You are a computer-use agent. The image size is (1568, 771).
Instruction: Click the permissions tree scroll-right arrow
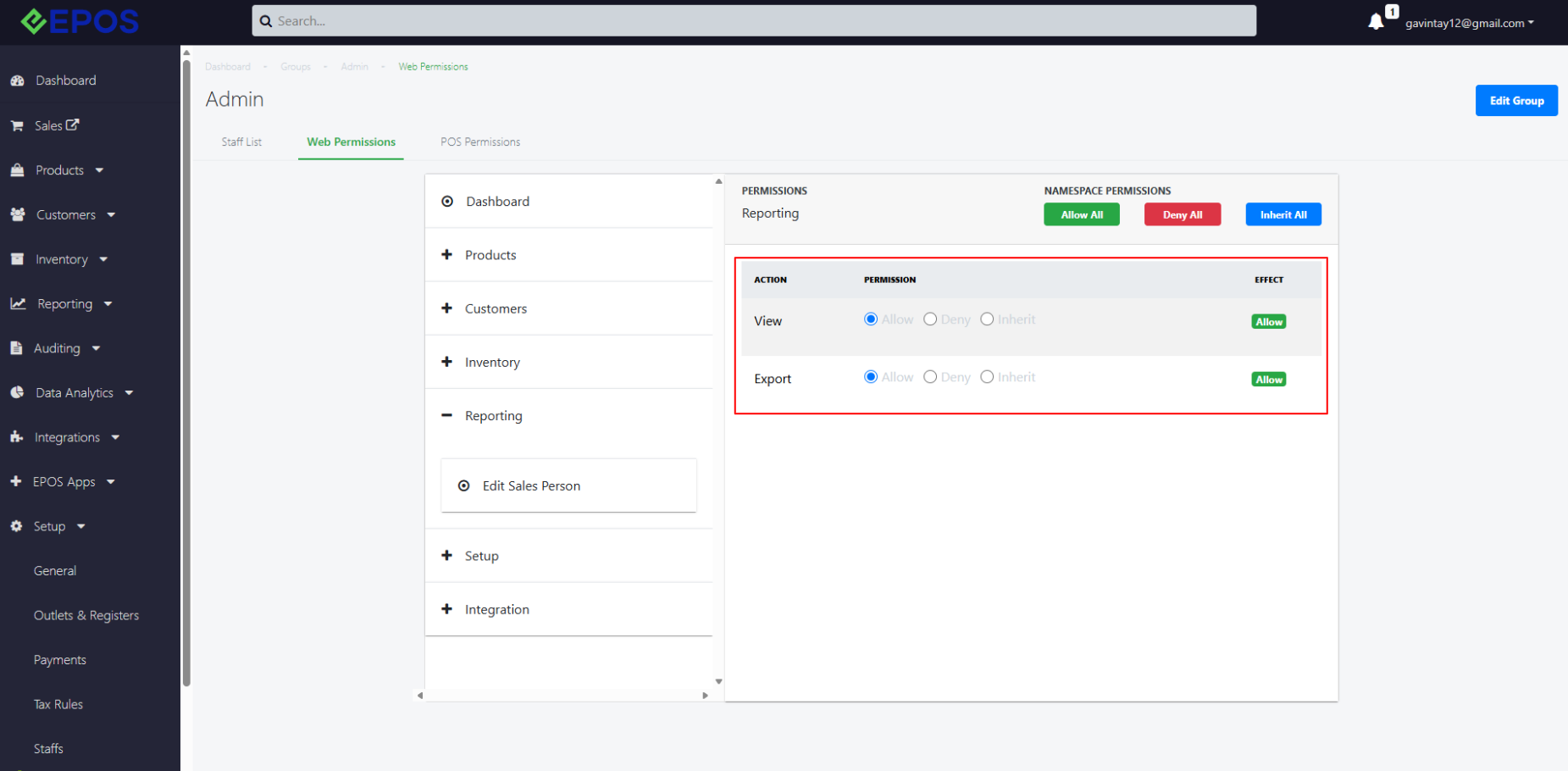point(705,696)
